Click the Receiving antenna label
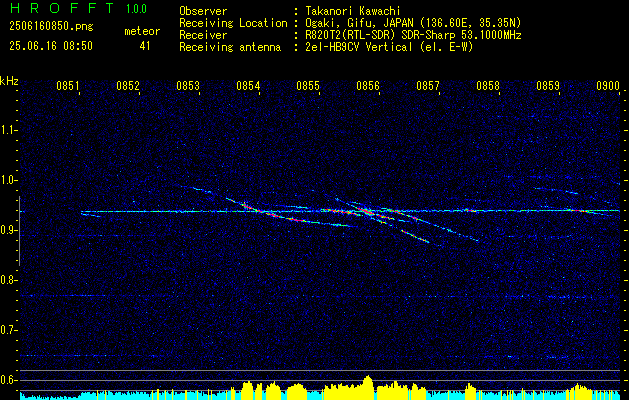Image resolution: width=629 pixels, height=400 pixels. 230,47
